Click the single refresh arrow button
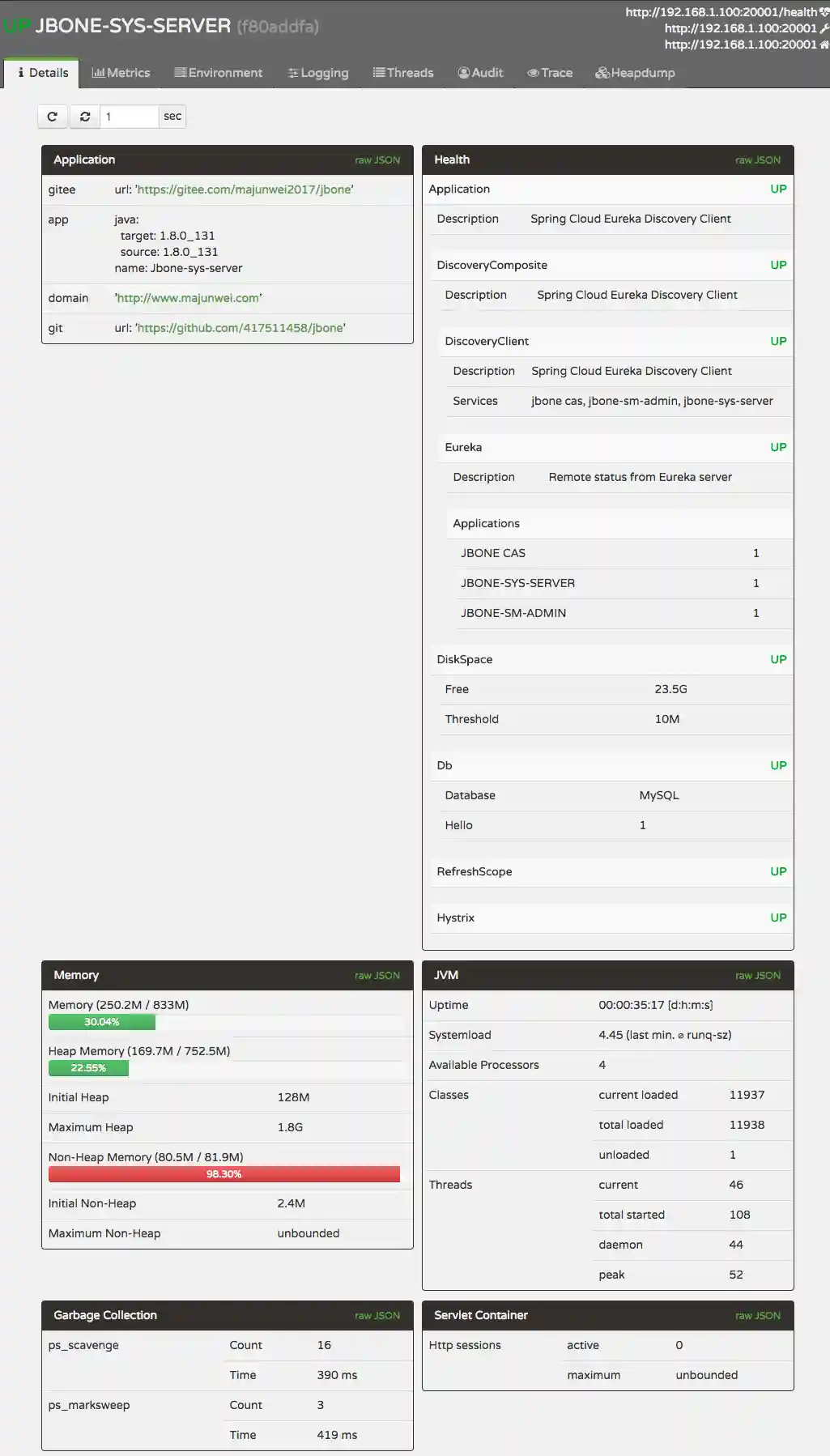830x1456 pixels. tap(53, 117)
